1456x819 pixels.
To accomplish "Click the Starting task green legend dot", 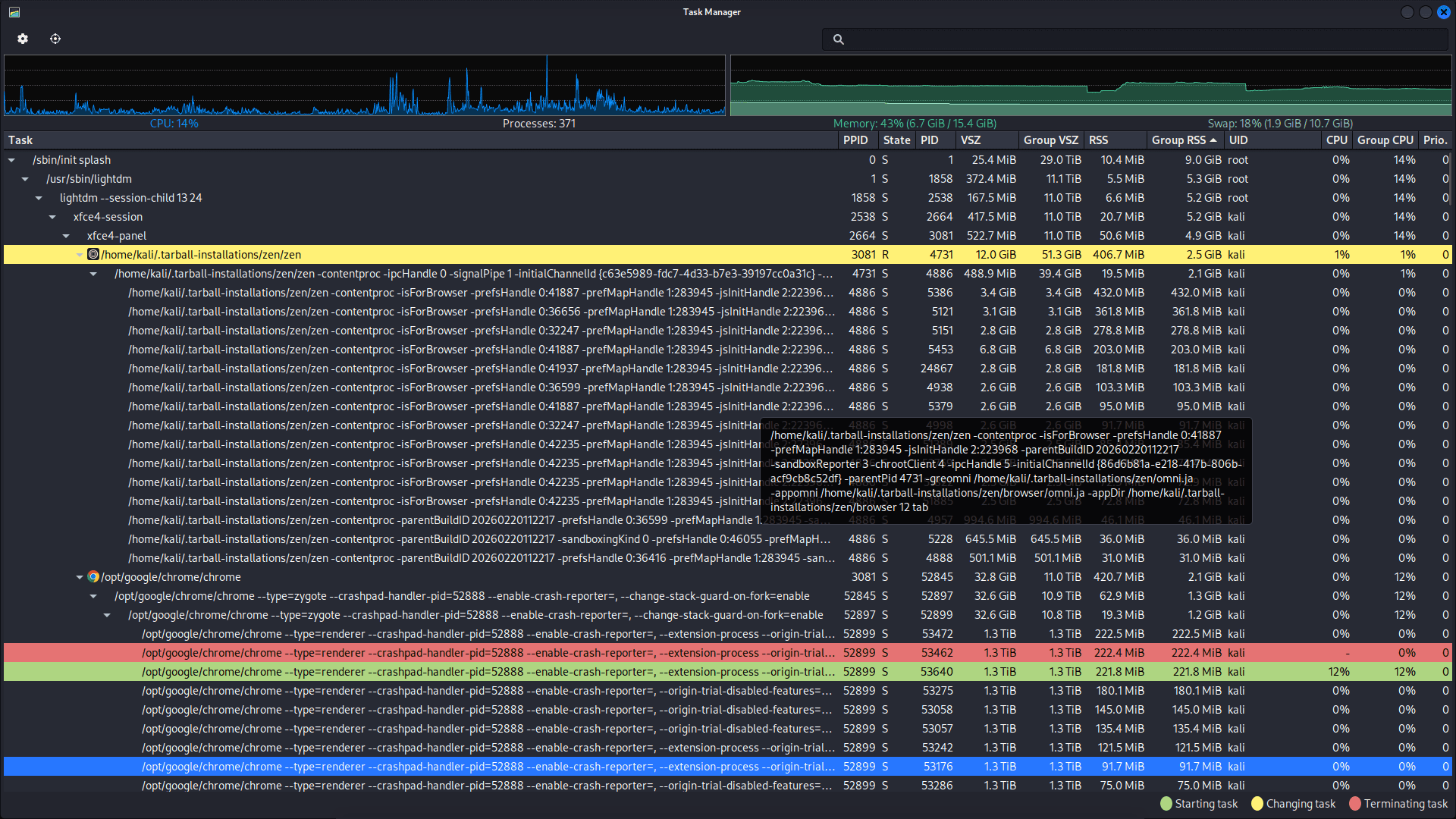I will [1166, 804].
